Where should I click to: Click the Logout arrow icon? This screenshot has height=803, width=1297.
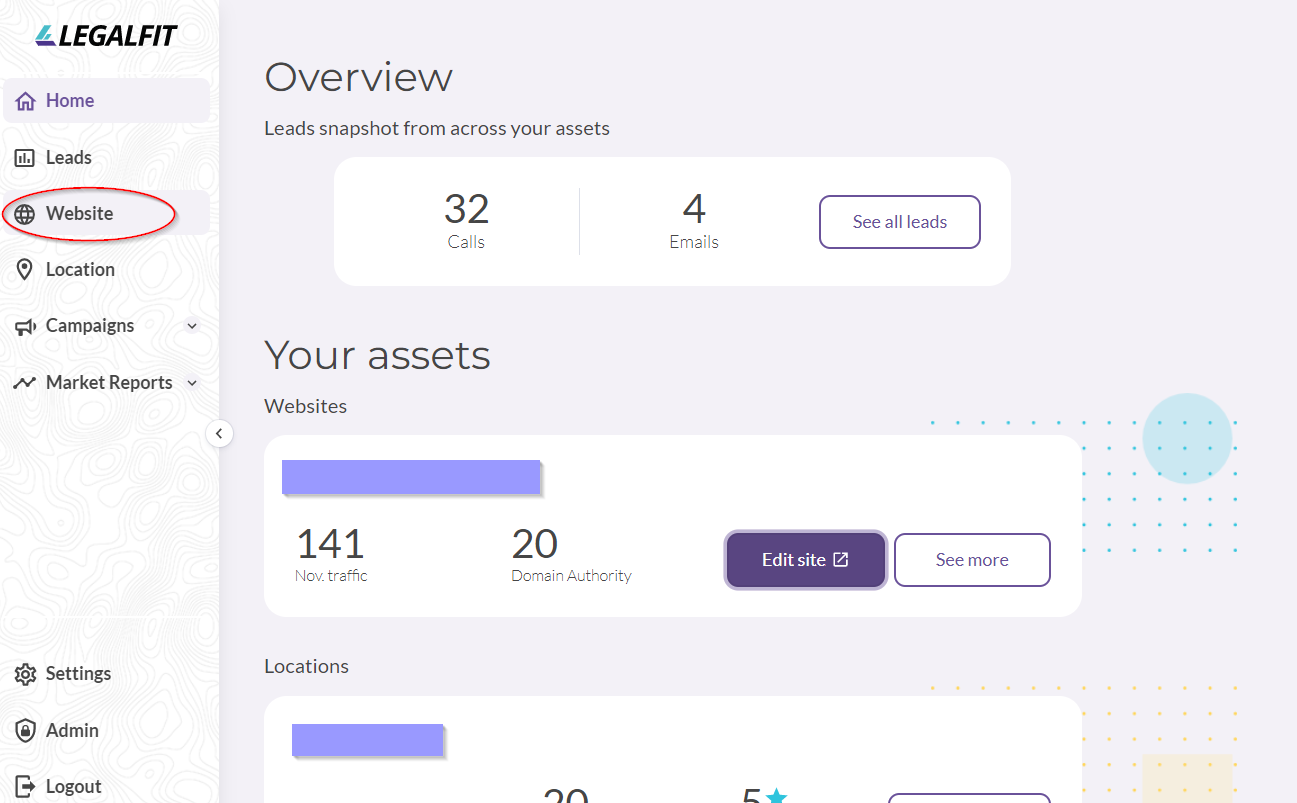pyautogui.click(x=26, y=787)
